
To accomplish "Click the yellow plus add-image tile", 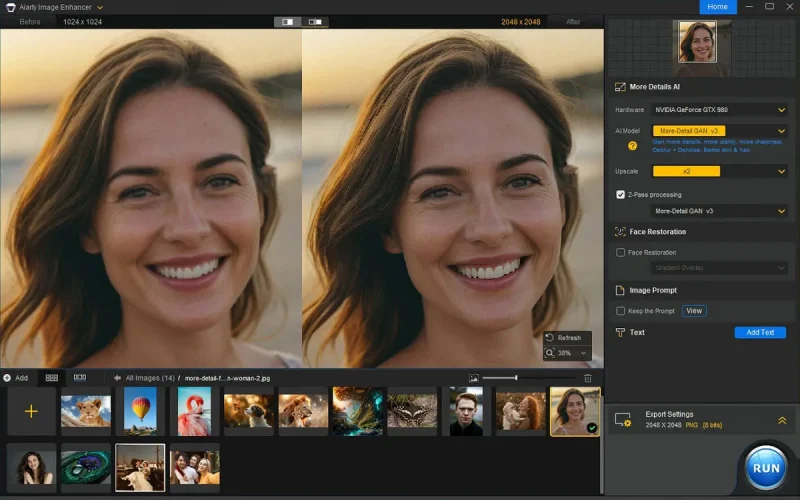I will [31, 411].
